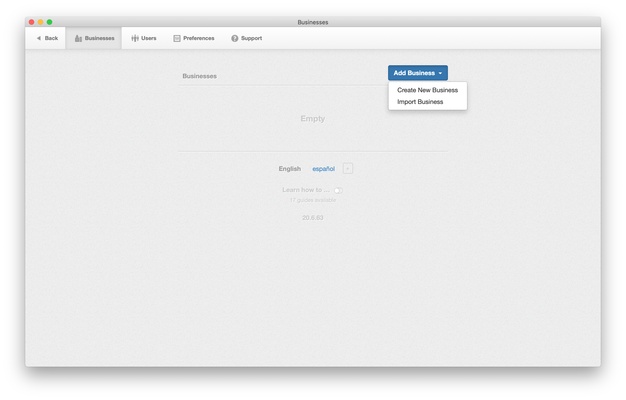Open the Support tab
The width and height of the screenshot is (626, 400).
(246, 38)
